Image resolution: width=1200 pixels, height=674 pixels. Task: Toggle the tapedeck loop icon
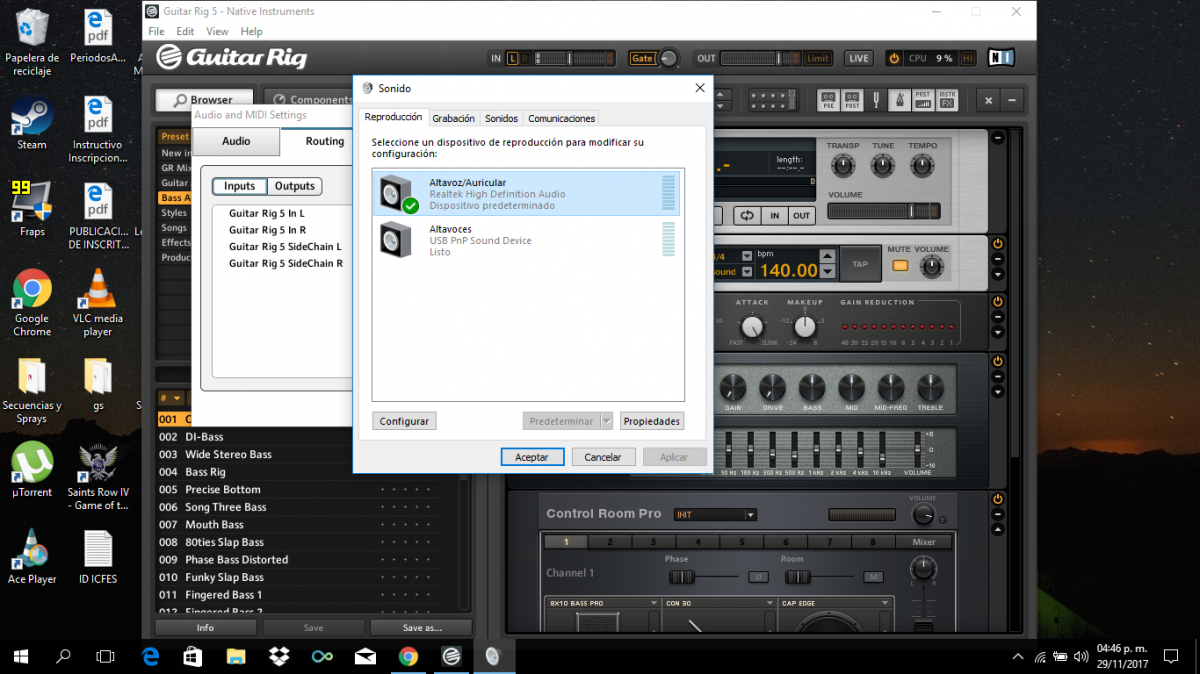tap(746, 215)
